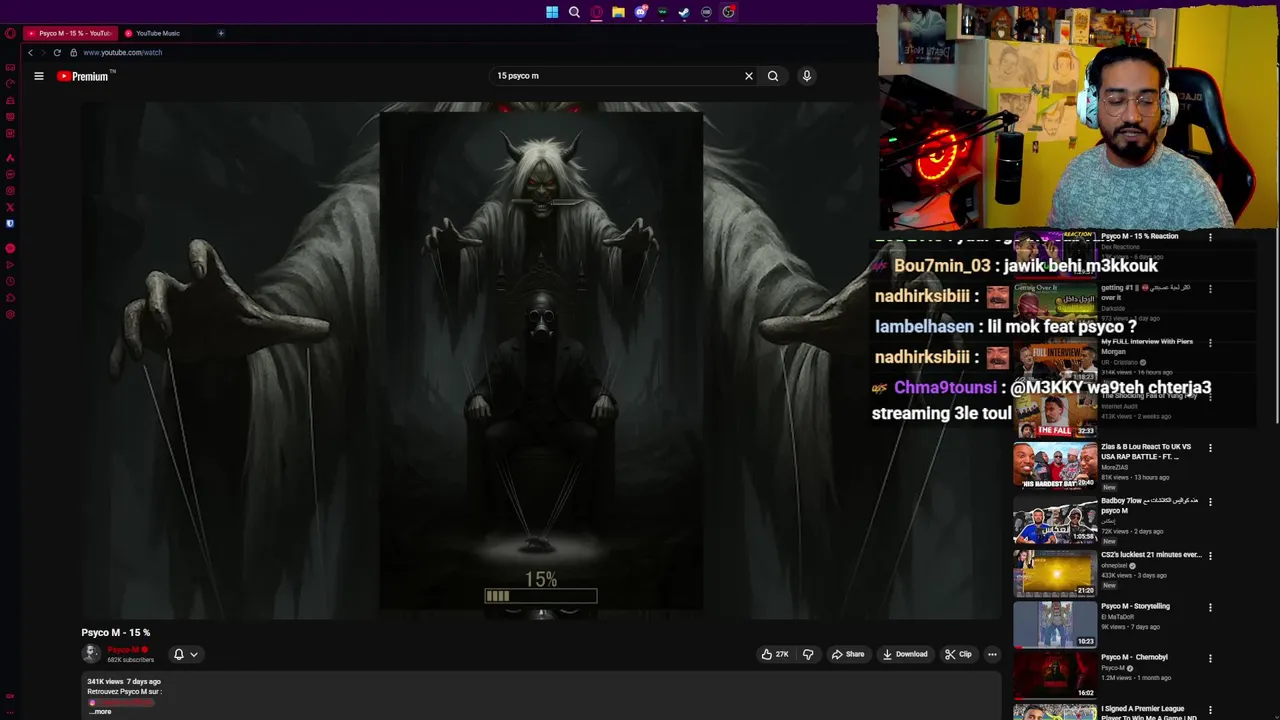Play the 'Psyco M - Storytelling' thumbnail

(1055, 625)
